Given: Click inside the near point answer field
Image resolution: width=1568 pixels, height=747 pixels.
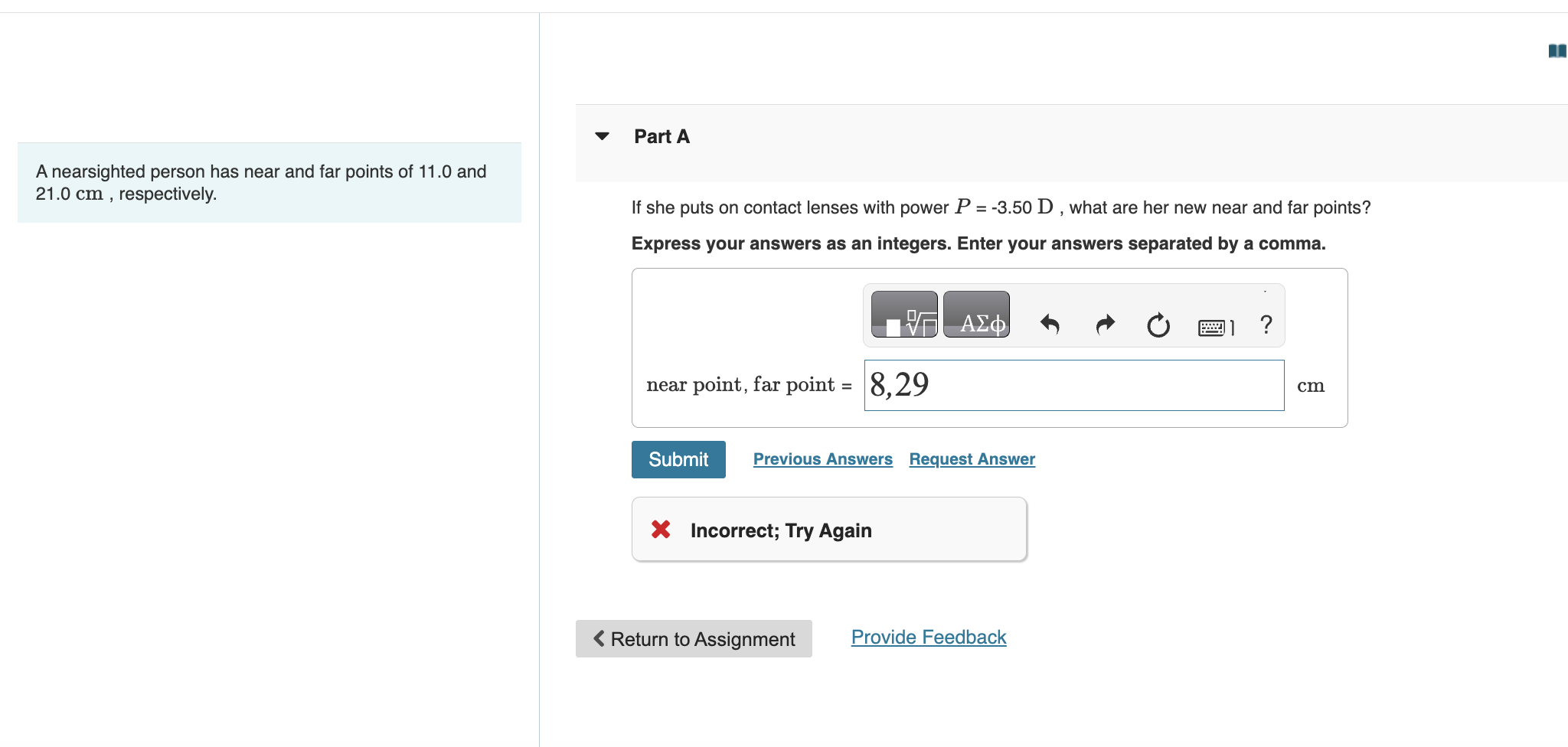Looking at the screenshot, I should pos(1072,385).
